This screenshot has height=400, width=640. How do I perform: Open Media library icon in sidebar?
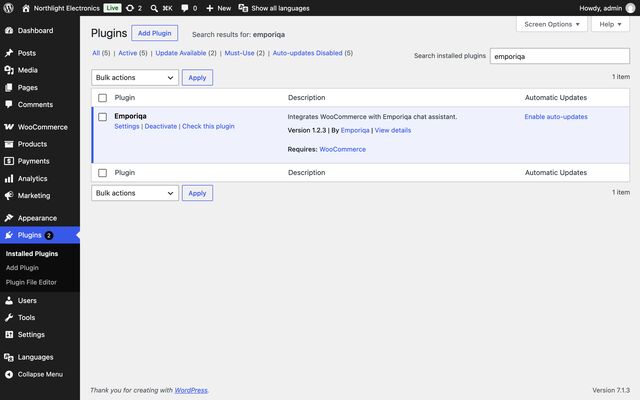pos(9,70)
